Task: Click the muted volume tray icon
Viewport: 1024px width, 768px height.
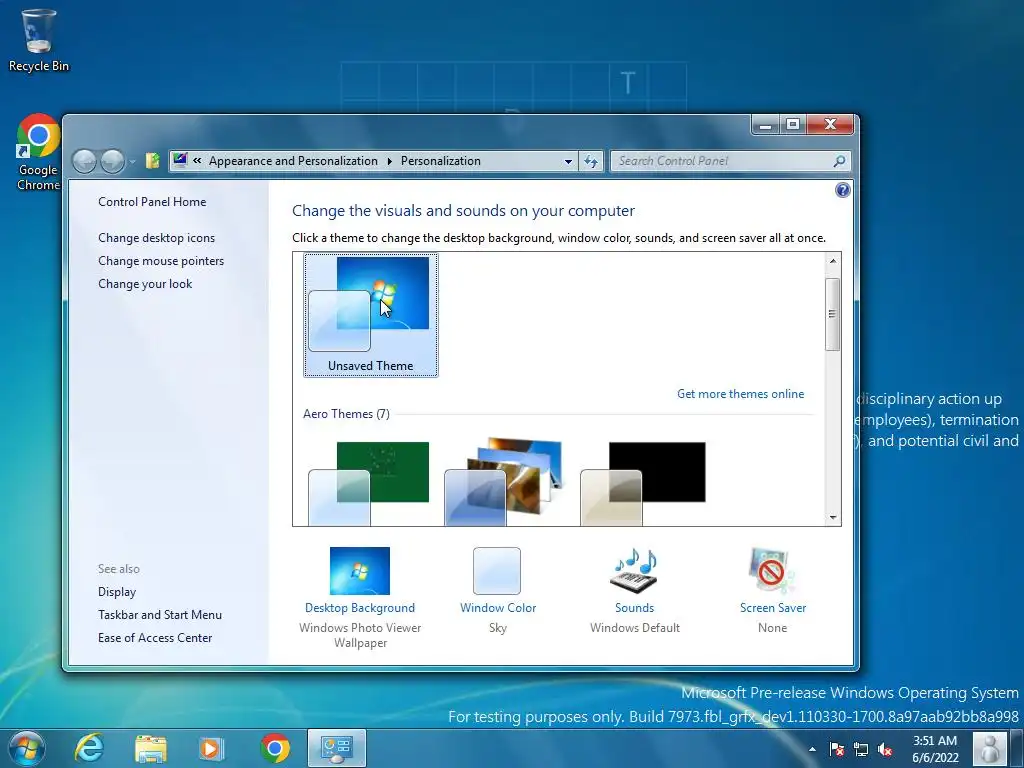Action: [x=885, y=749]
